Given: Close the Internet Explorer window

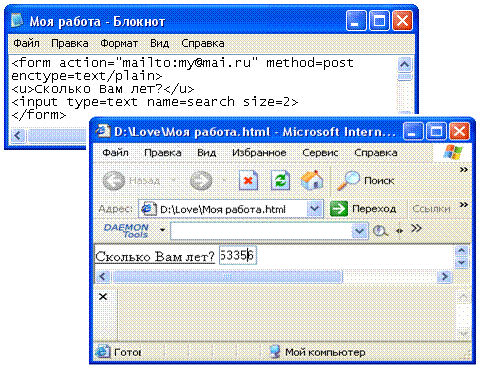Looking at the screenshot, I should click(x=459, y=131).
